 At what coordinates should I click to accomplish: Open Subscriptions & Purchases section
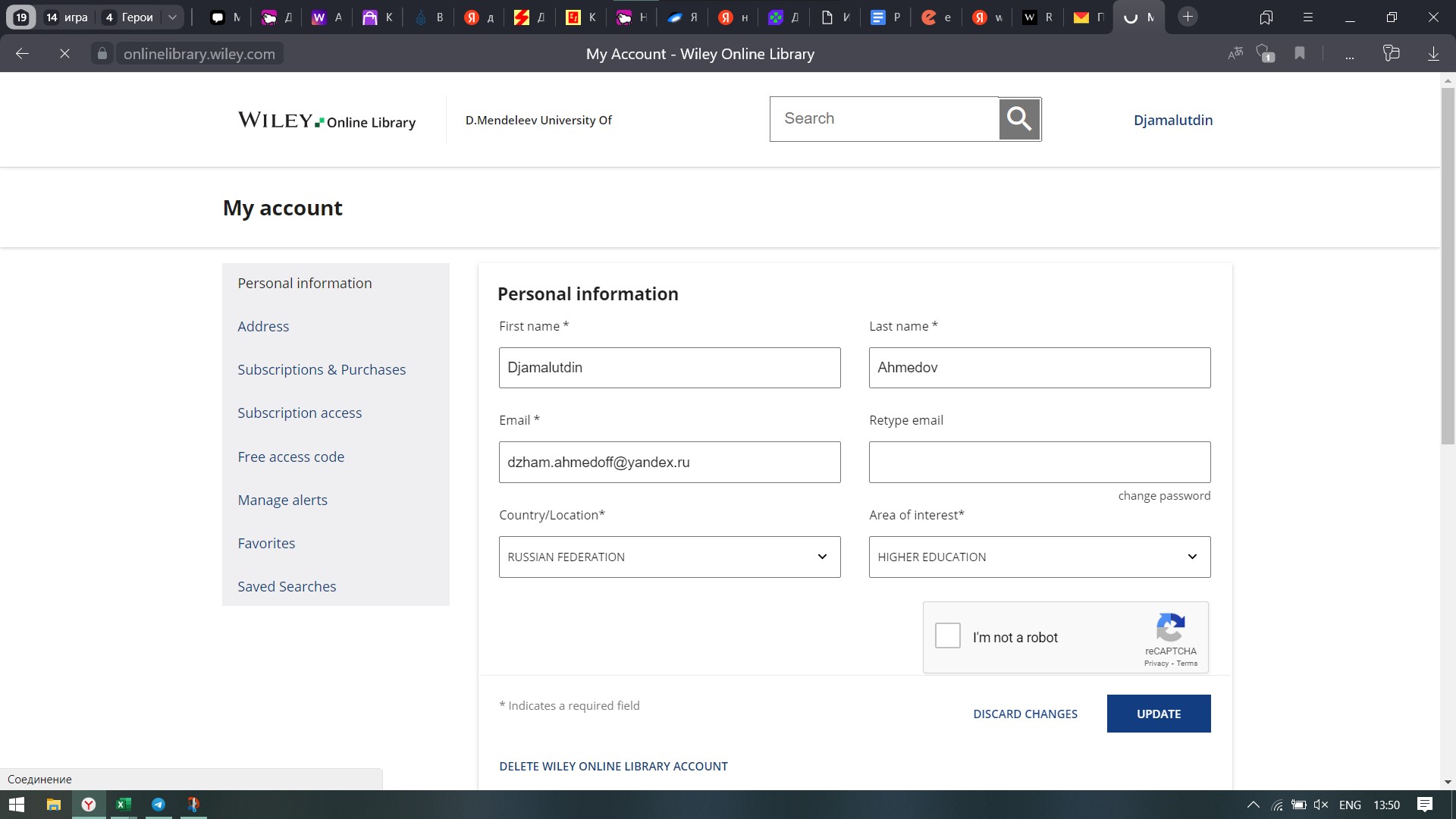(322, 369)
